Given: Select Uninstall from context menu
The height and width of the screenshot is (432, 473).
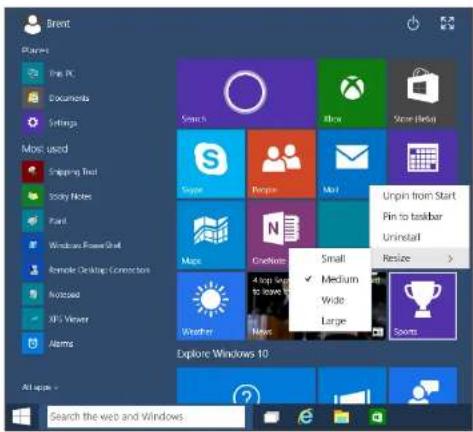Looking at the screenshot, I should coord(419,237).
